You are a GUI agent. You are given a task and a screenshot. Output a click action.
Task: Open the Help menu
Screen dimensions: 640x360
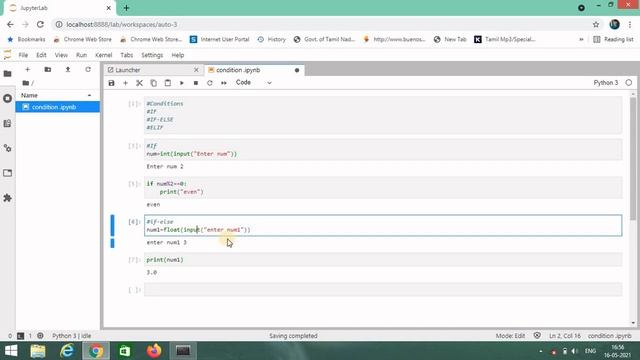tap(178, 55)
